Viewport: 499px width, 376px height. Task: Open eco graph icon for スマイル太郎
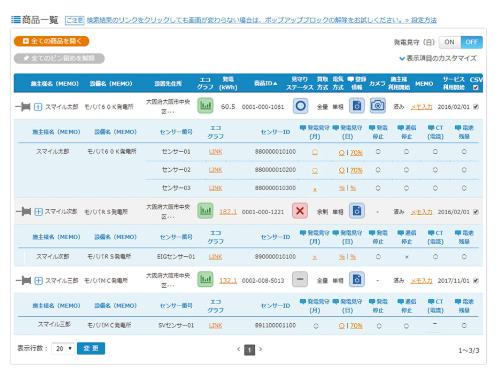point(205,106)
